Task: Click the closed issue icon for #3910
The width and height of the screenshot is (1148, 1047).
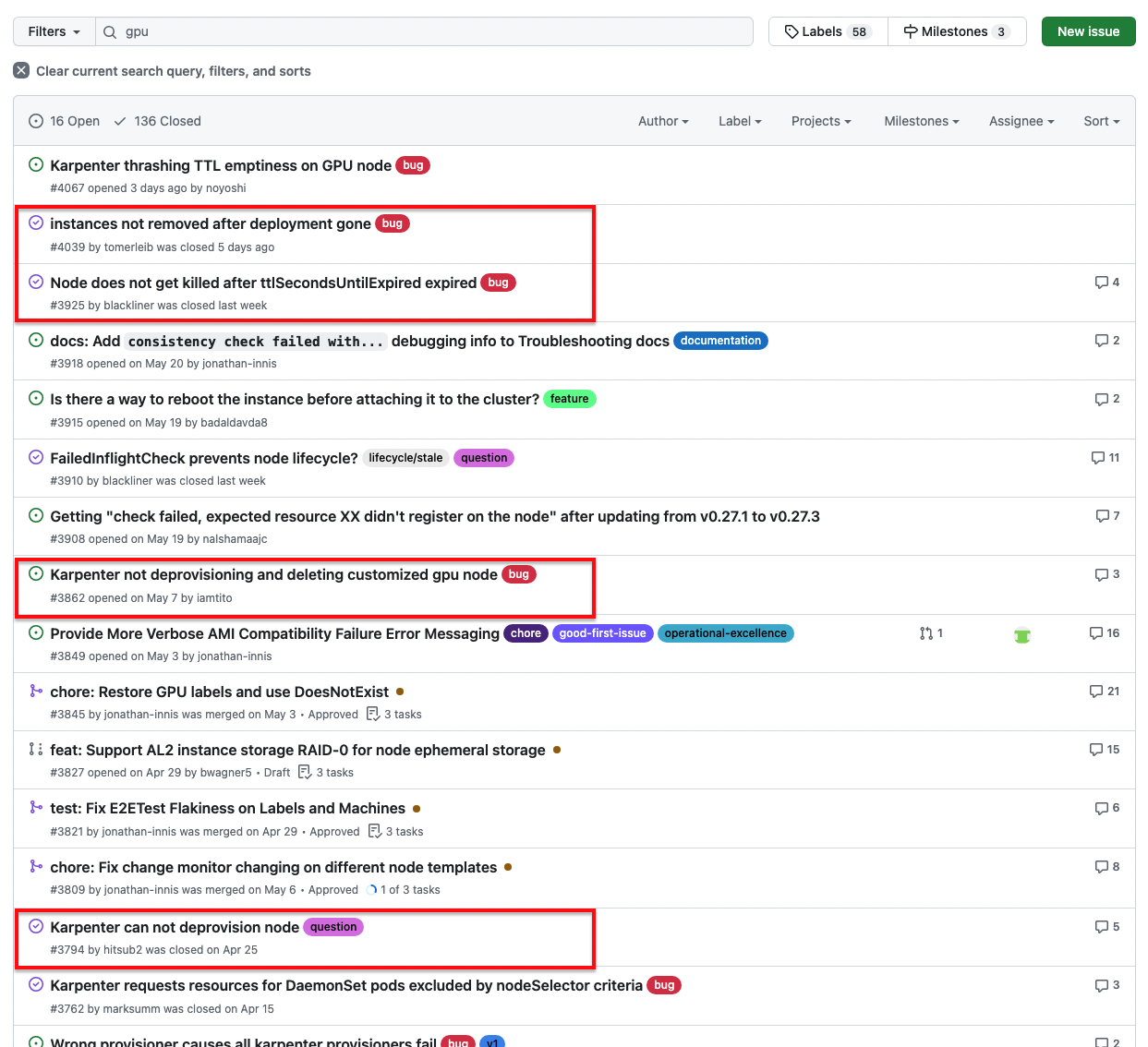Action: pos(36,457)
